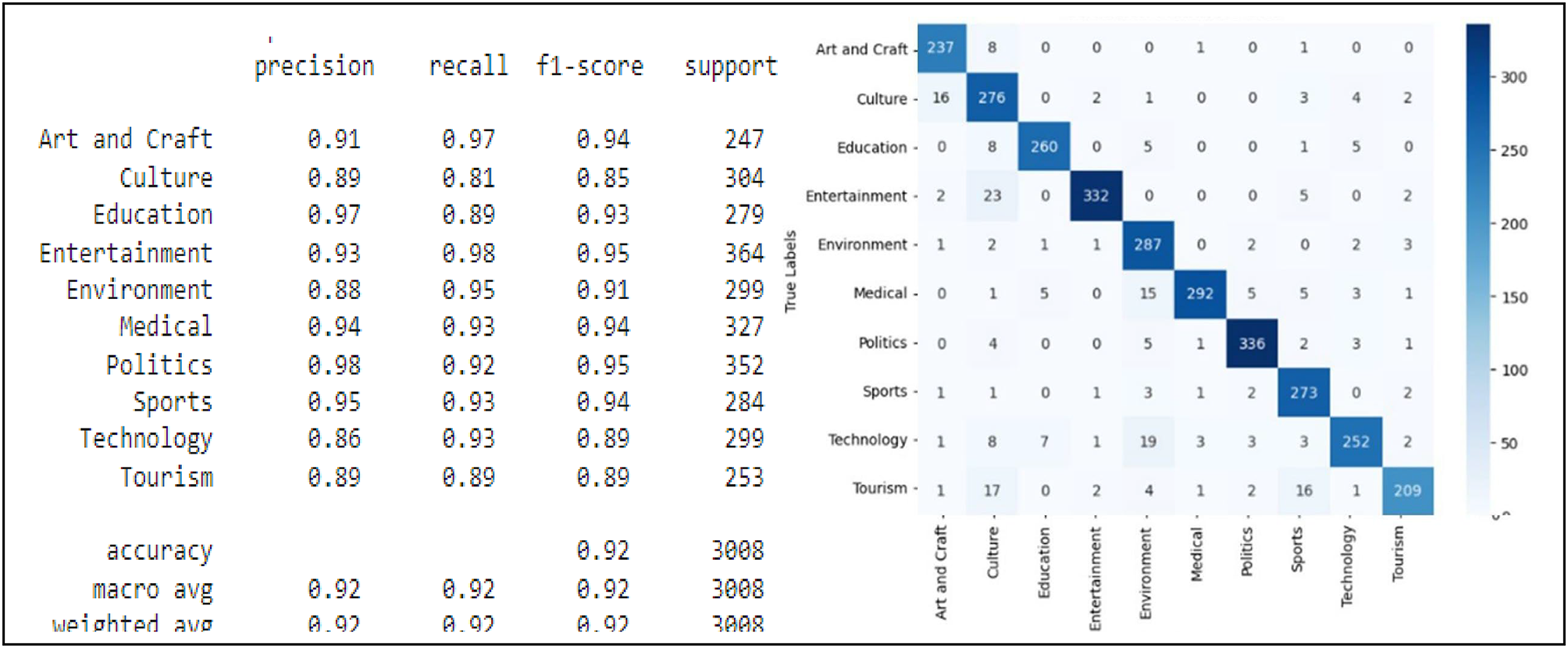The height and width of the screenshot is (648, 1568).
Task: Select the accuracy row label
Action: coord(159,551)
